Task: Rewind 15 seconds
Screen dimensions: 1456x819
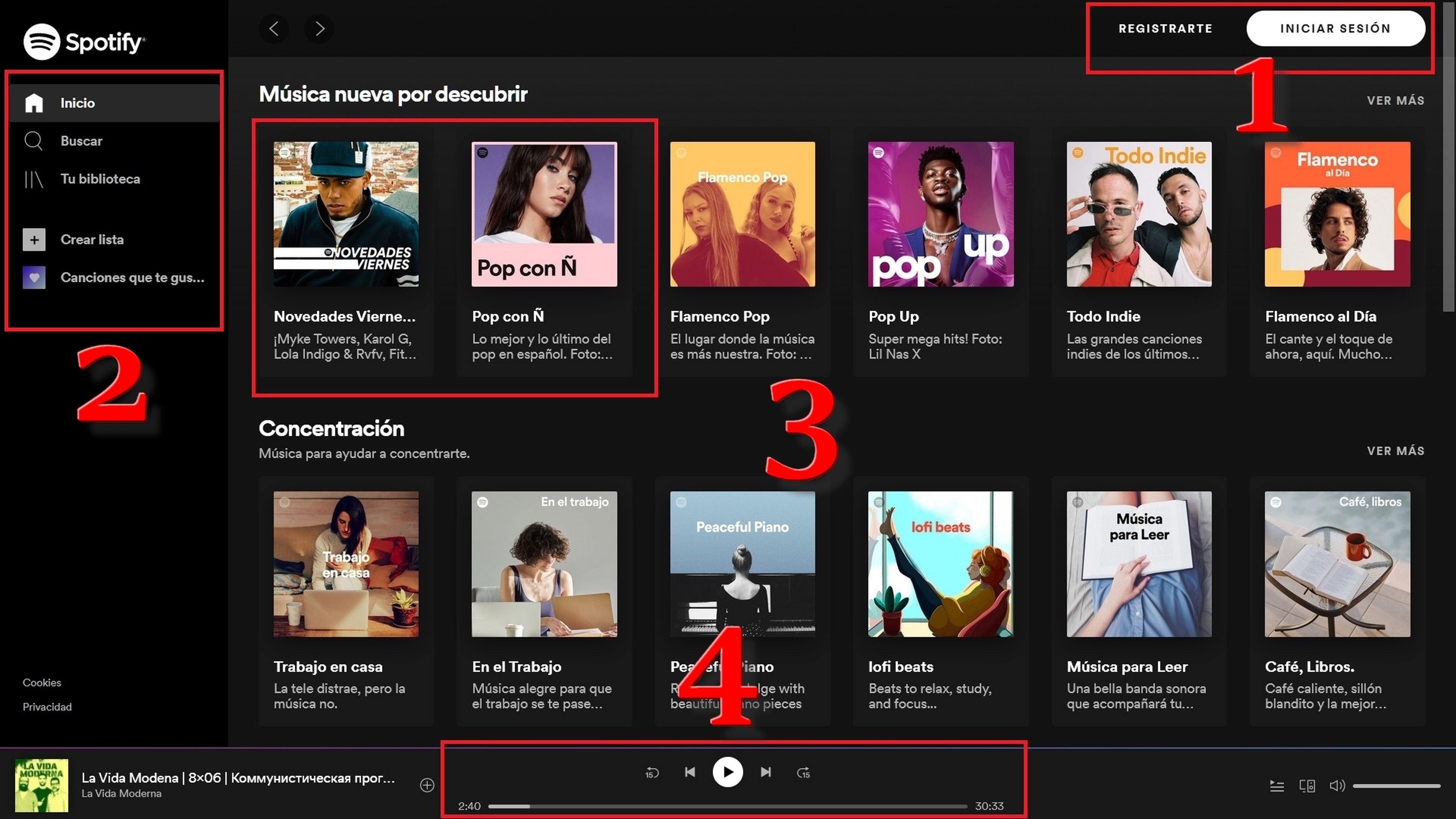Action: point(652,773)
